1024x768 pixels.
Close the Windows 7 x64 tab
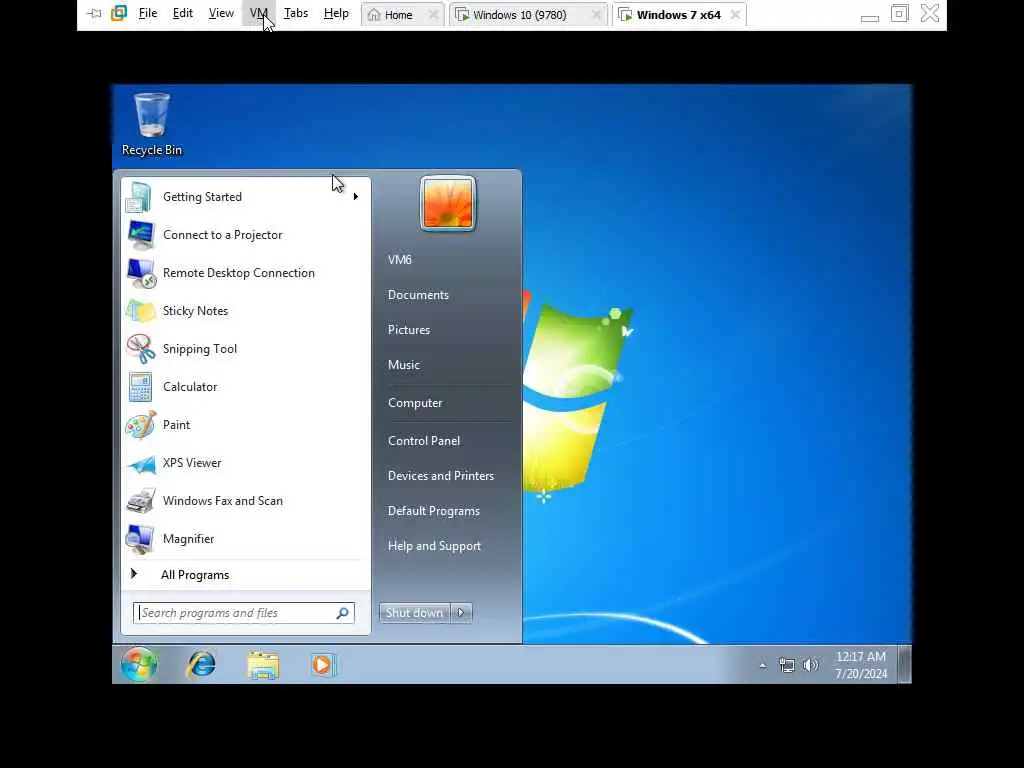pos(735,14)
